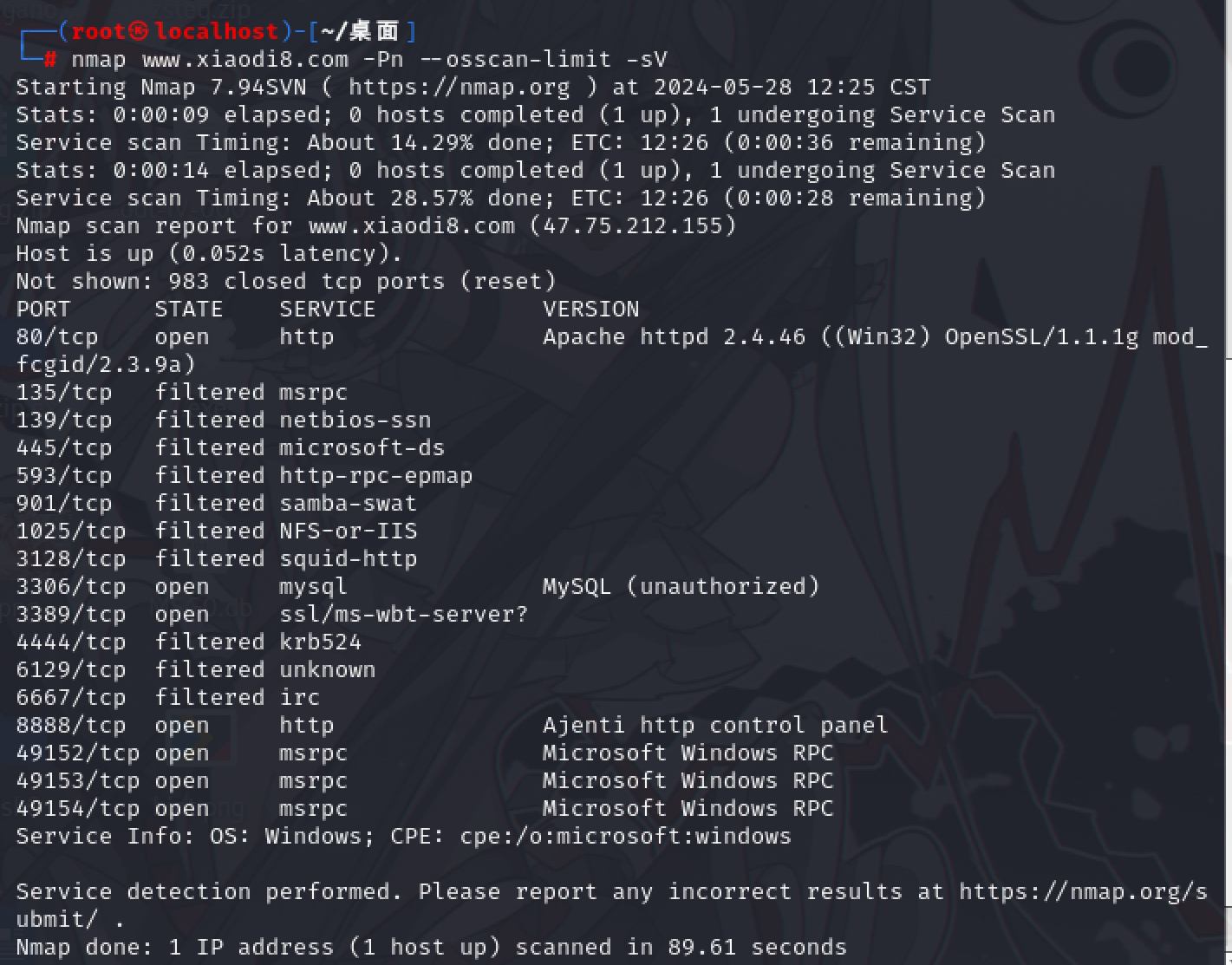Viewport: 1232px width, 965px height.
Task: Select the IP address 47.75.212.155
Action: 632,225
